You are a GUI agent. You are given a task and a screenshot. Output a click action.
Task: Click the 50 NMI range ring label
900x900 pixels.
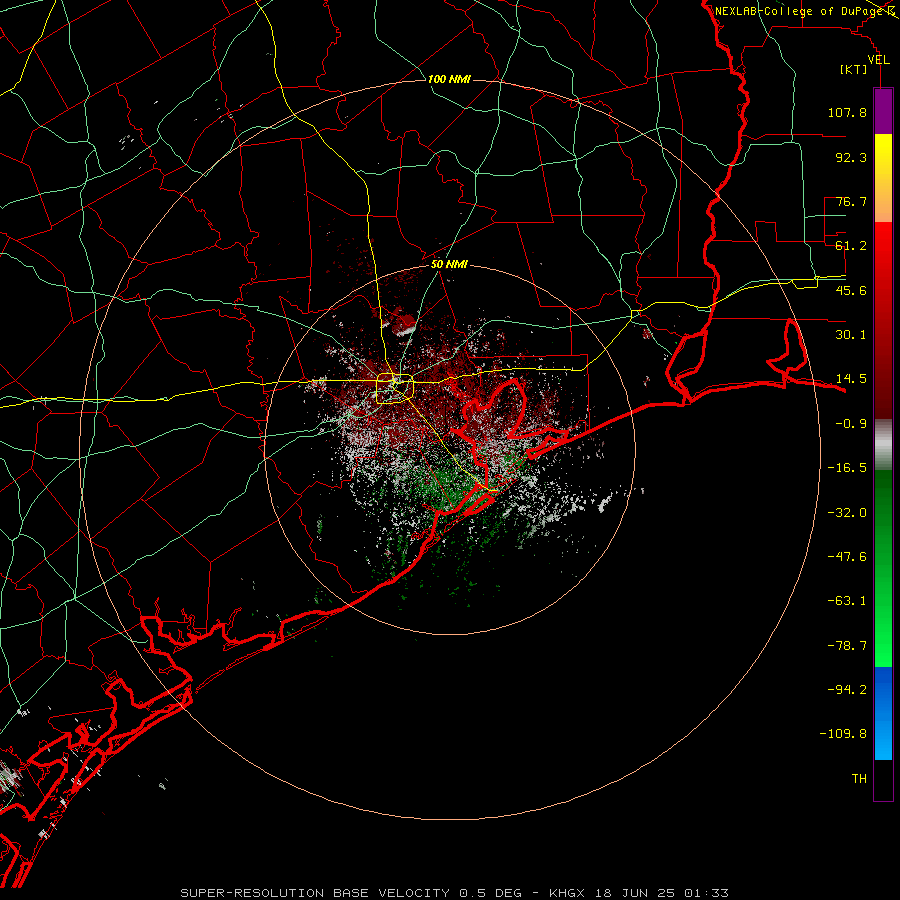tap(449, 264)
